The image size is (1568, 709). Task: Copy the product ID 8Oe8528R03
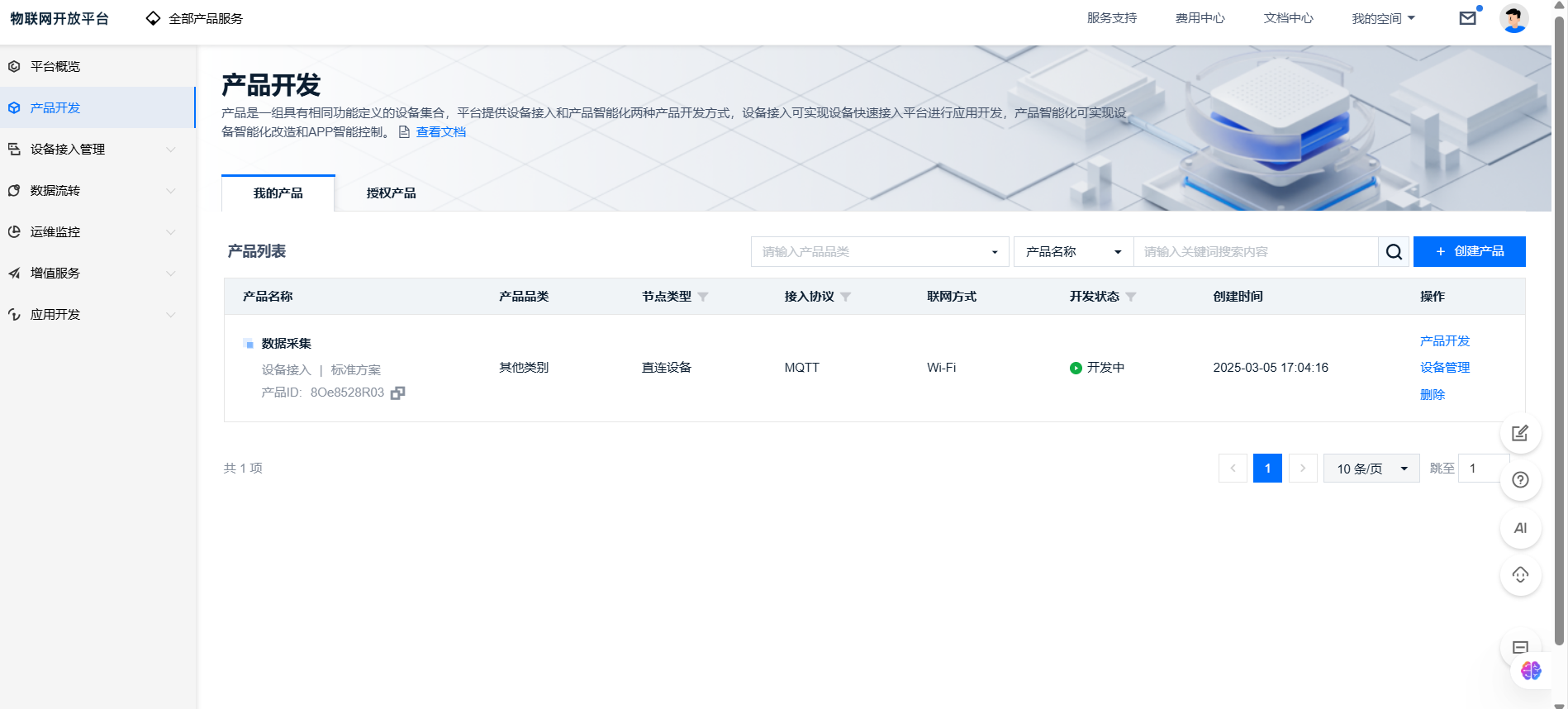[397, 393]
